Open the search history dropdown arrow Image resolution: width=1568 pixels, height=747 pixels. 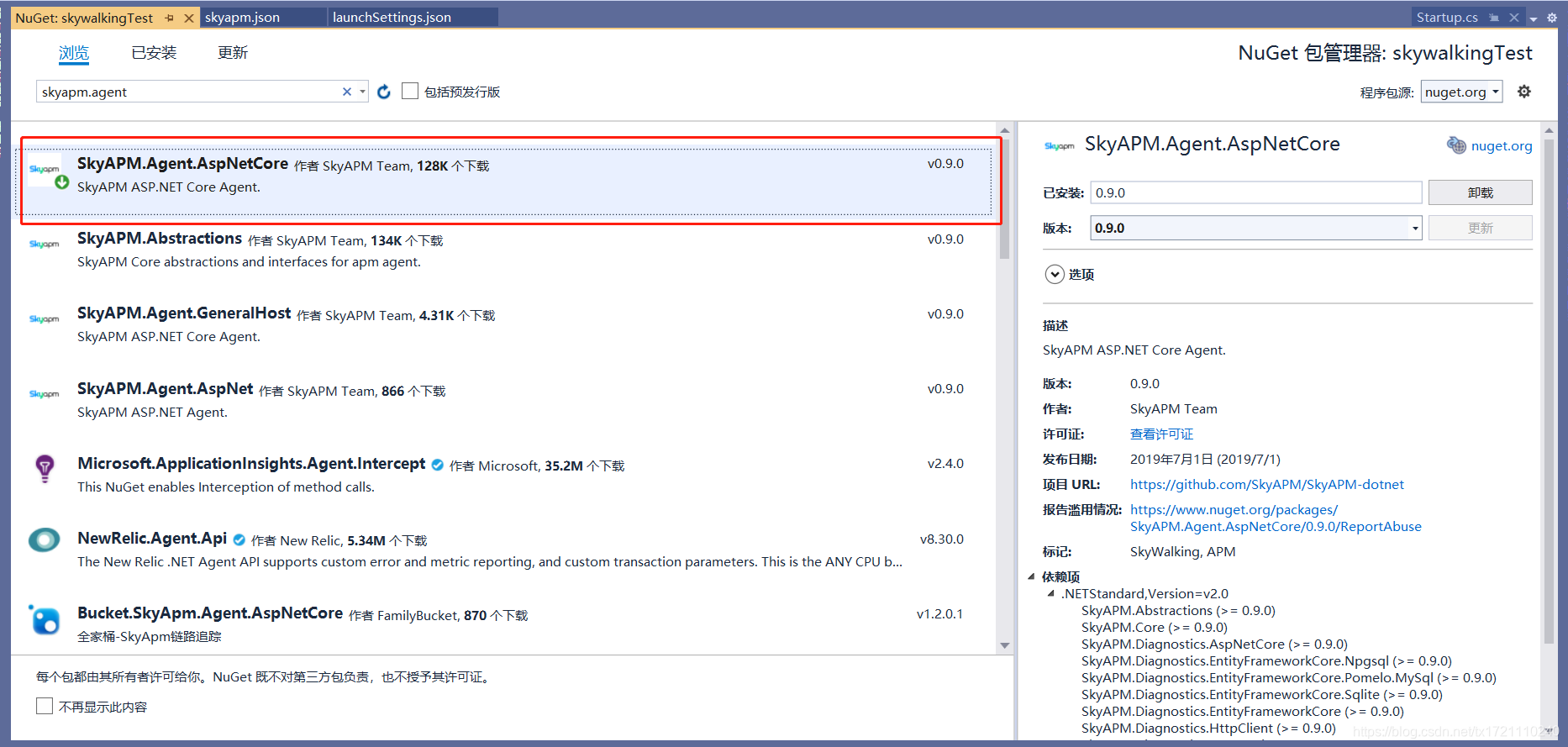coord(362,92)
